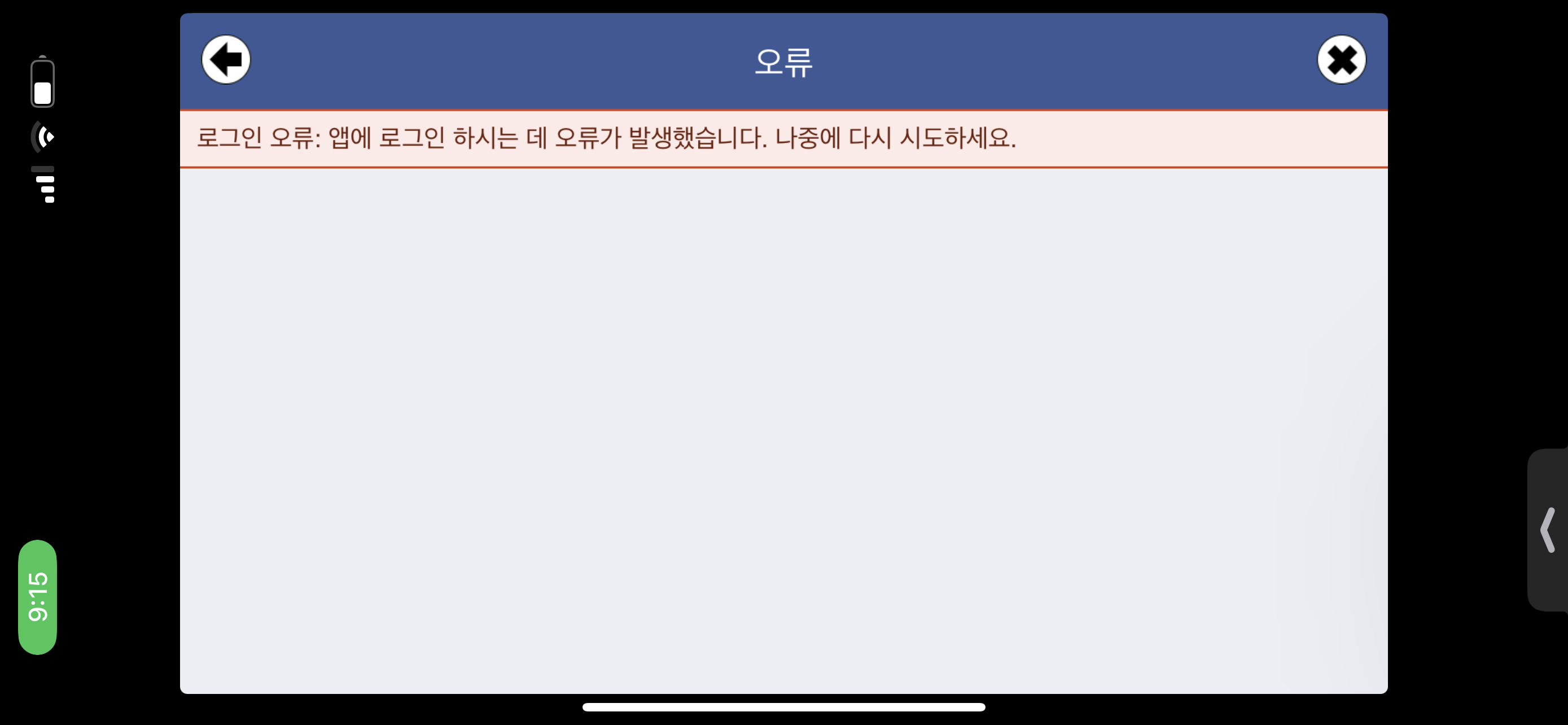The height and width of the screenshot is (725, 1568).
Task: Go back using the left arrow icon
Action: click(226, 60)
